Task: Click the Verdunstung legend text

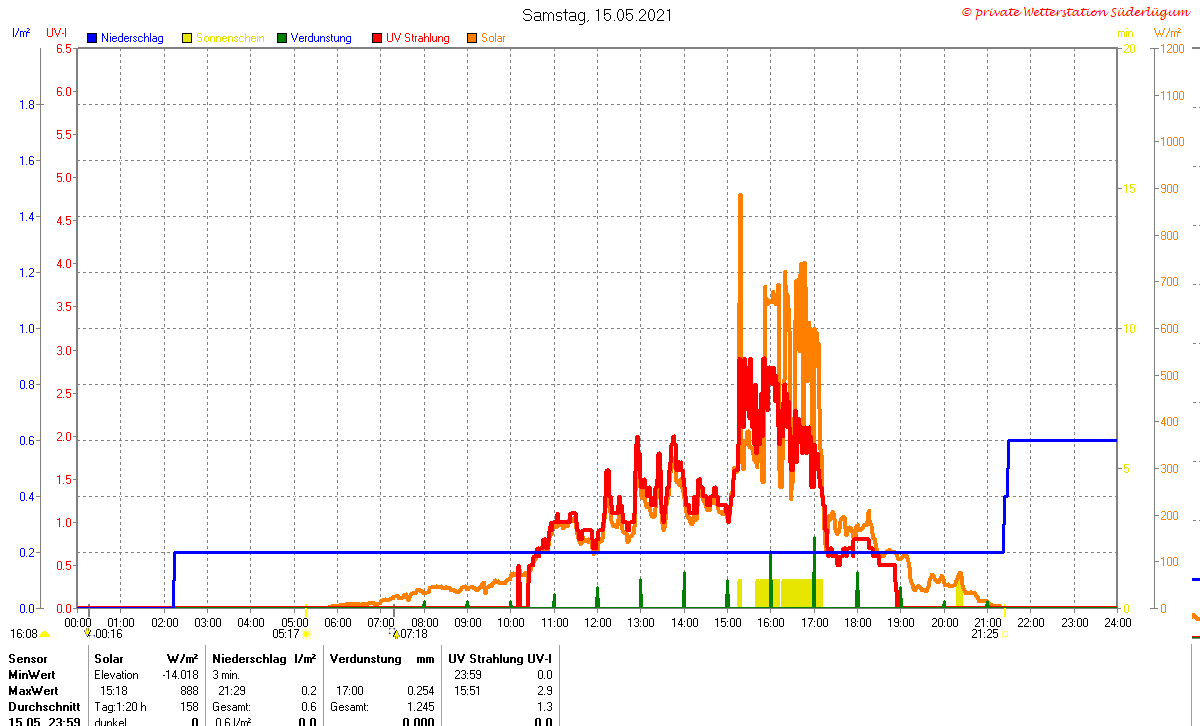Action: 321,38
